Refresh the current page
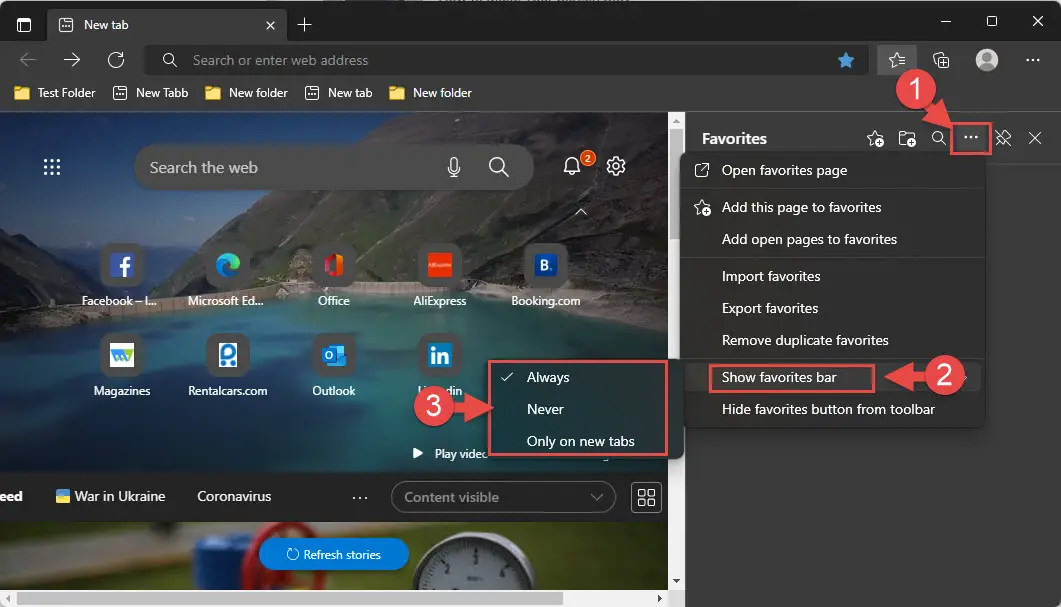Viewport: 1061px width, 607px height. [116, 60]
